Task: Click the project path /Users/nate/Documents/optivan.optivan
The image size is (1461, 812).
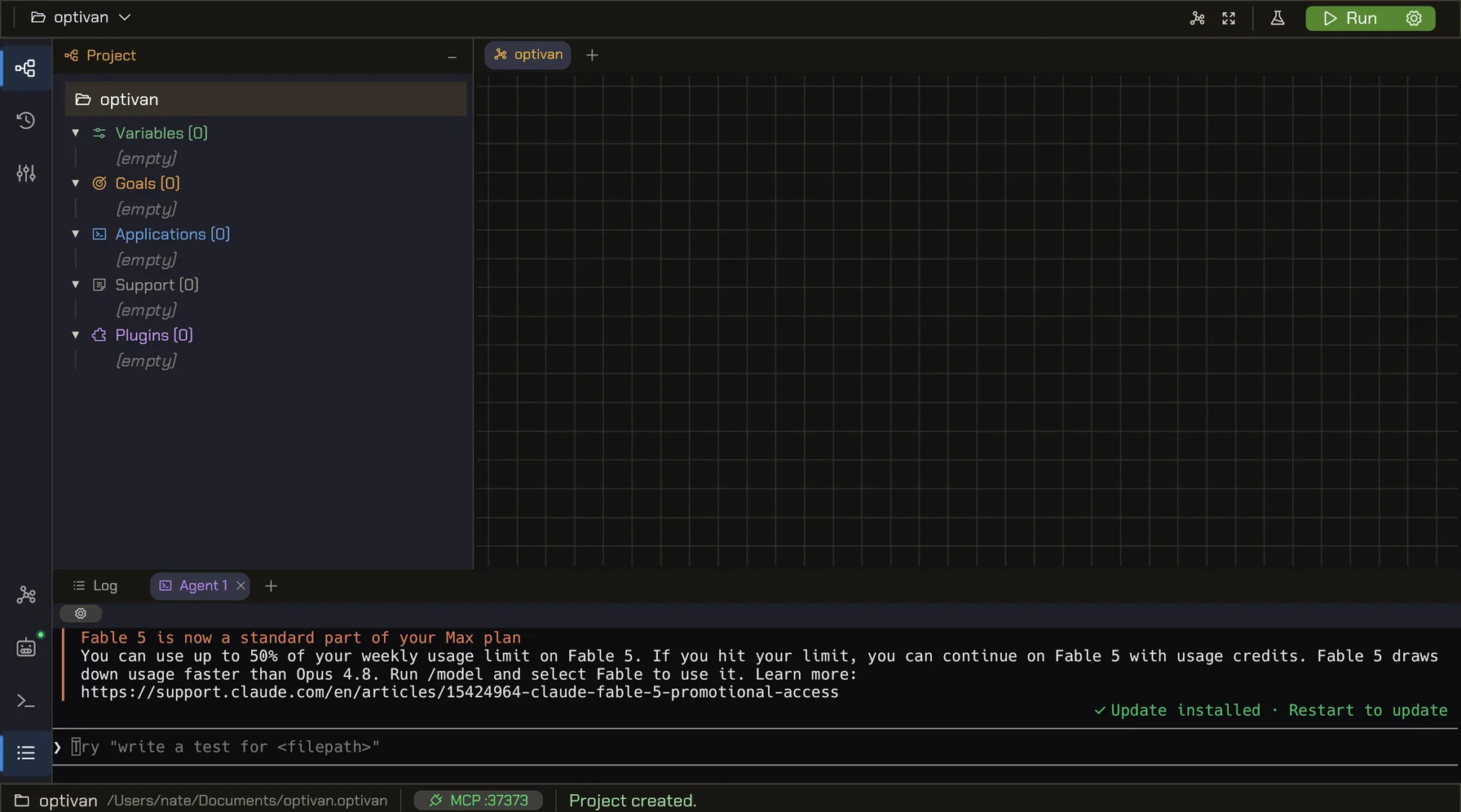Action: pos(247,801)
